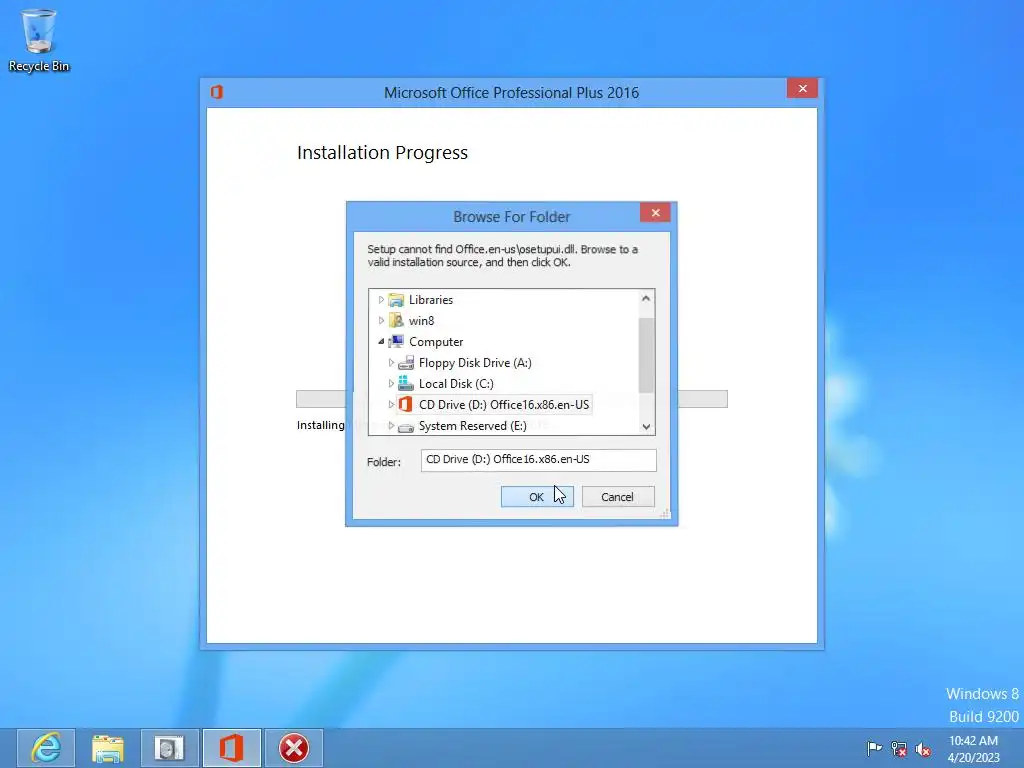Click the System Reserved (E:) drive icon

[406, 426]
